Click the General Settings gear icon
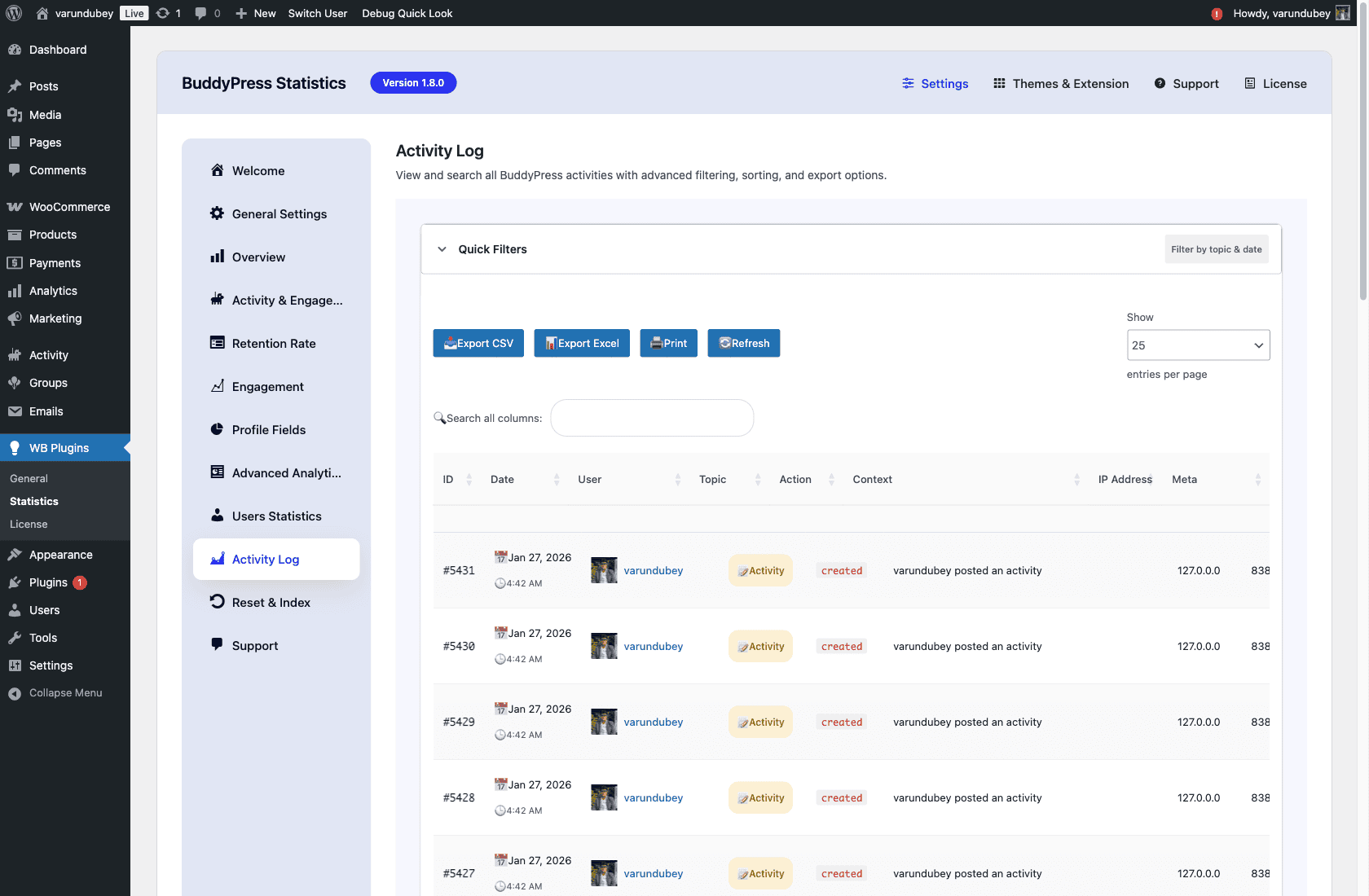The width and height of the screenshot is (1369, 896). coord(217,213)
